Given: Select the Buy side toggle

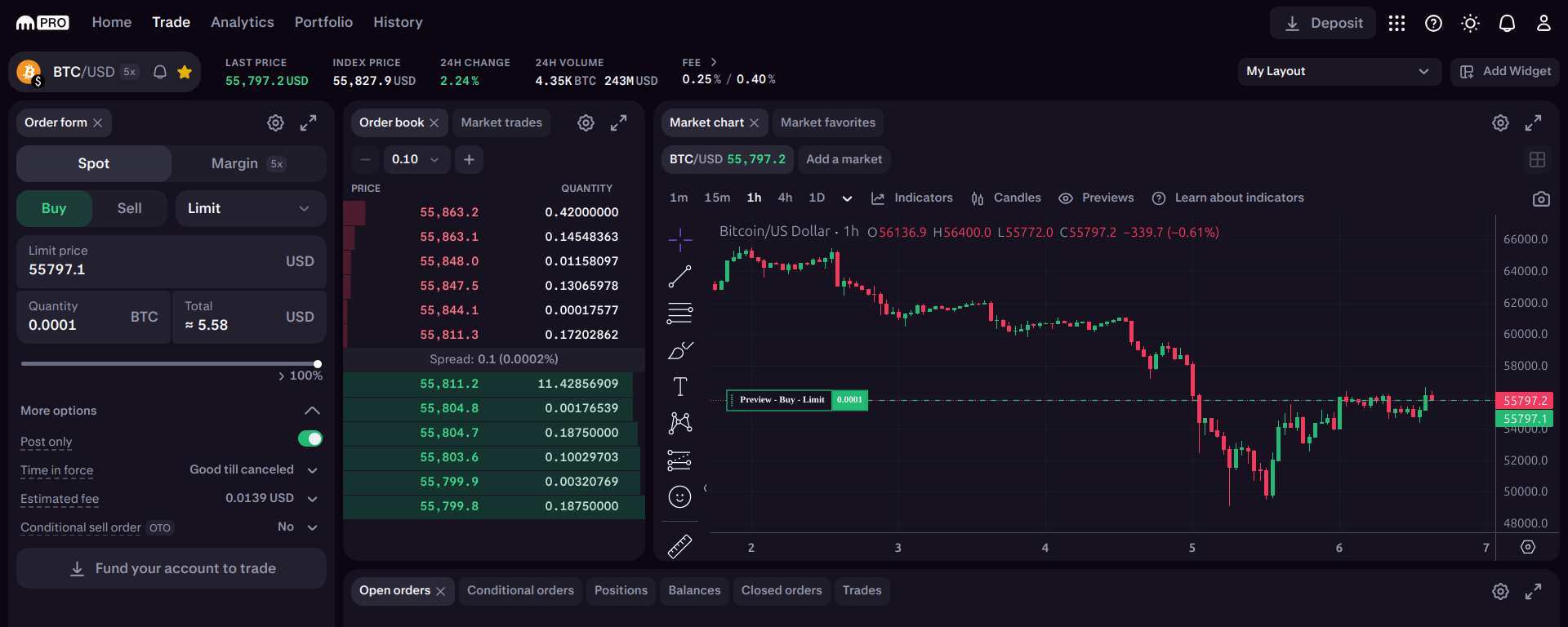Looking at the screenshot, I should click(54, 208).
